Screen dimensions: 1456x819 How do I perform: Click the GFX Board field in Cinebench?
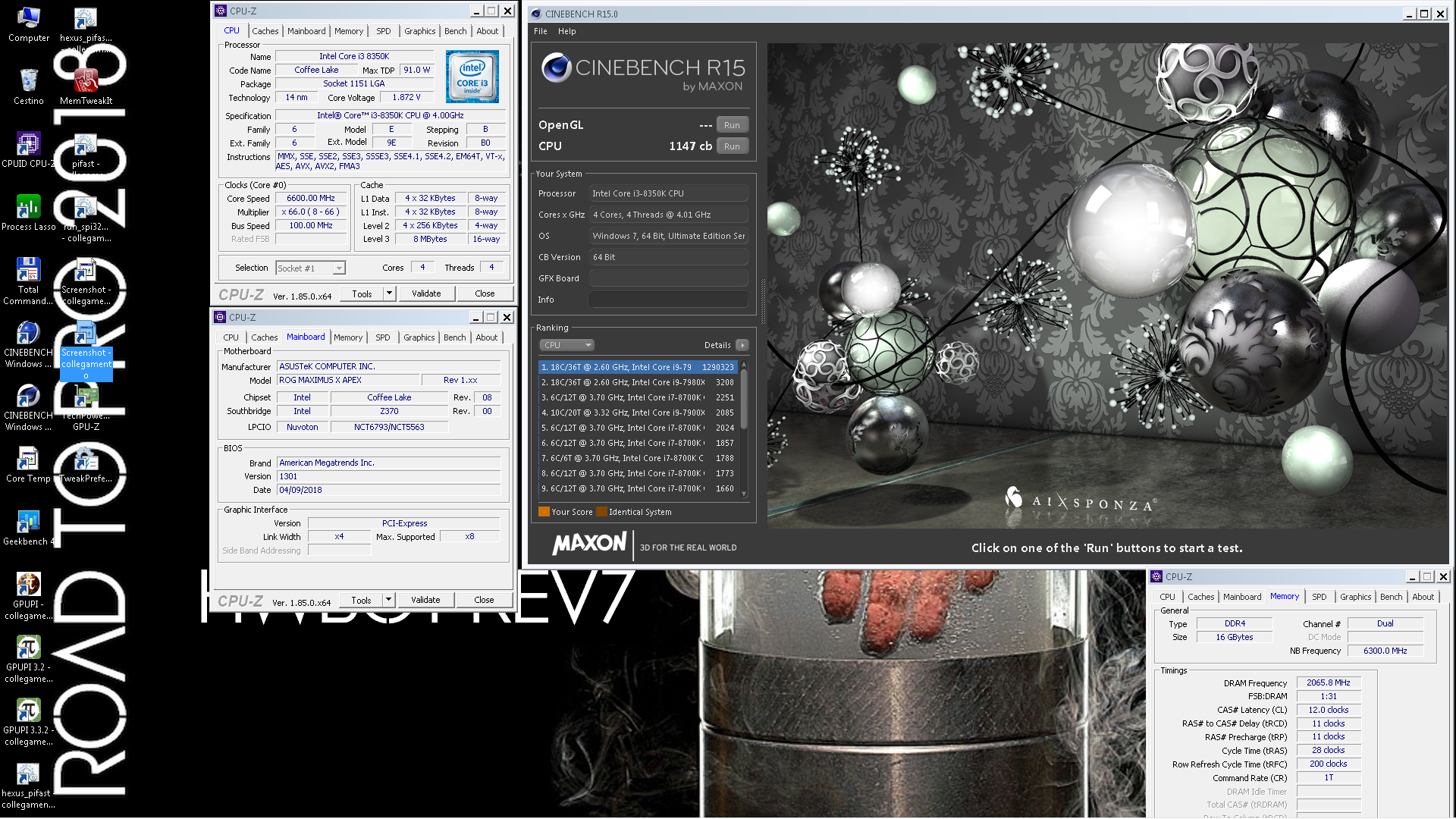coord(668,278)
